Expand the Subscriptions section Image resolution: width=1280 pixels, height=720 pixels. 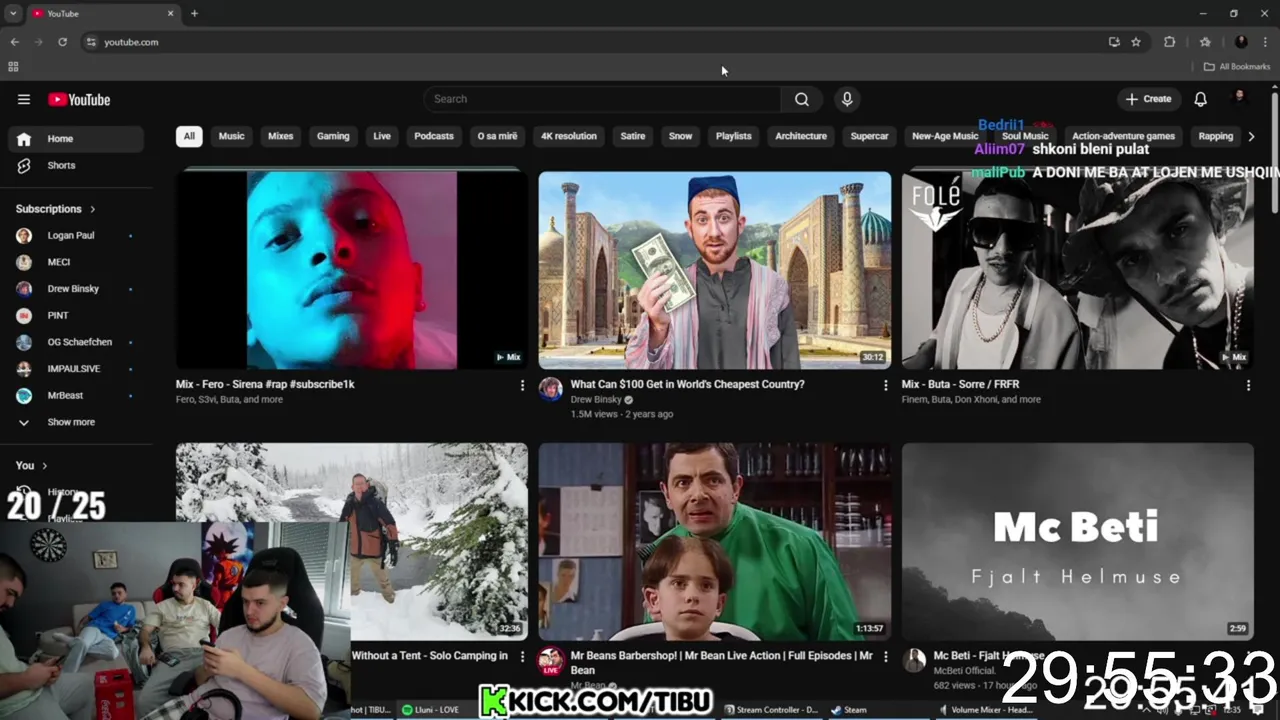pyautogui.click(x=56, y=209)
